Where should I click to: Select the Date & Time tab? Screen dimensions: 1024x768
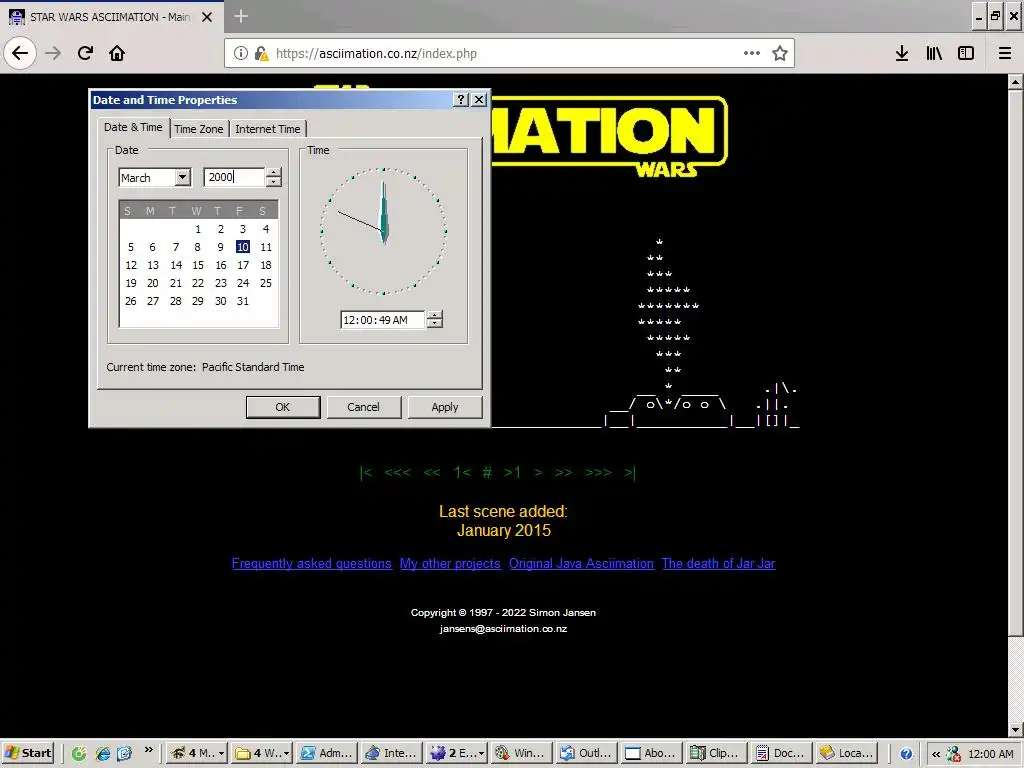point(133,127)
